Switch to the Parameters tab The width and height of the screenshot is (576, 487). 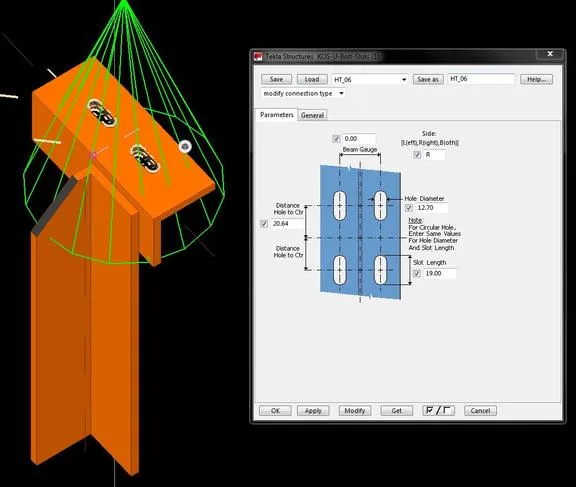click(x=276, y=115)
